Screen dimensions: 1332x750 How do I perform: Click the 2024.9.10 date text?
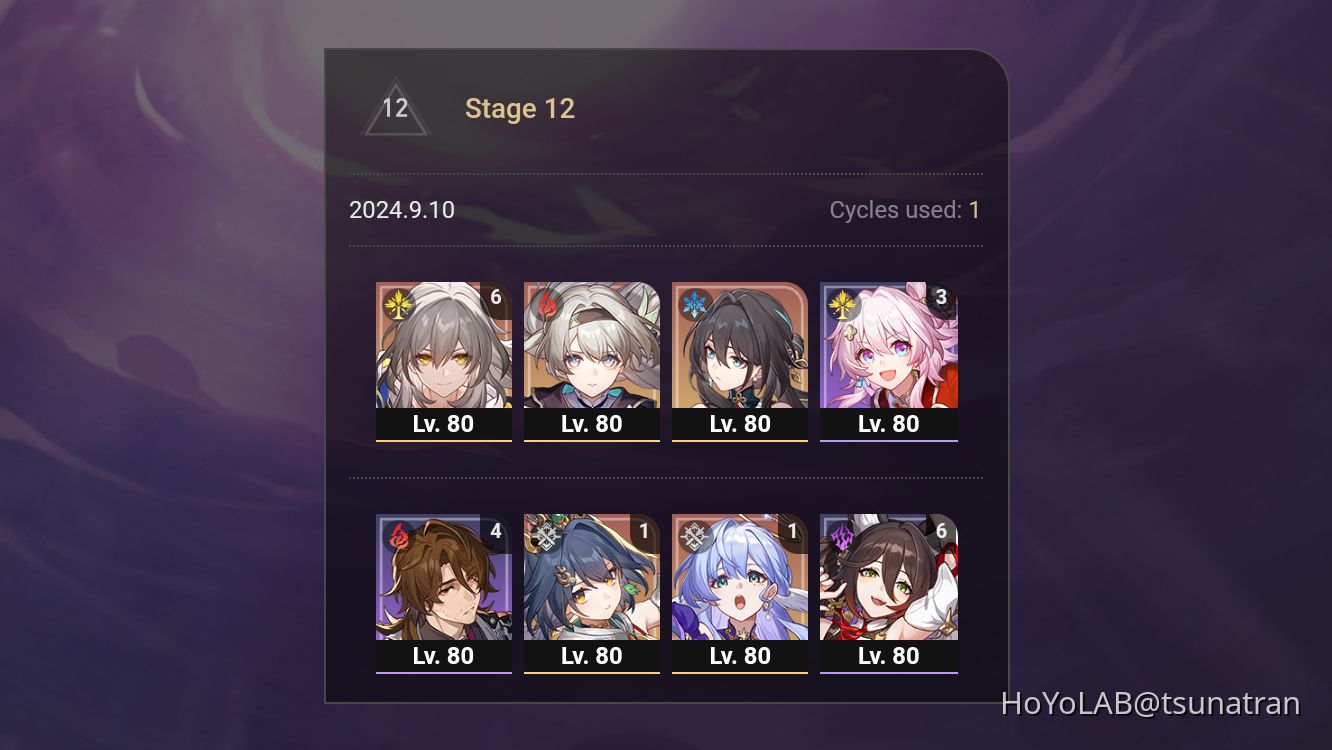(402, 210)
